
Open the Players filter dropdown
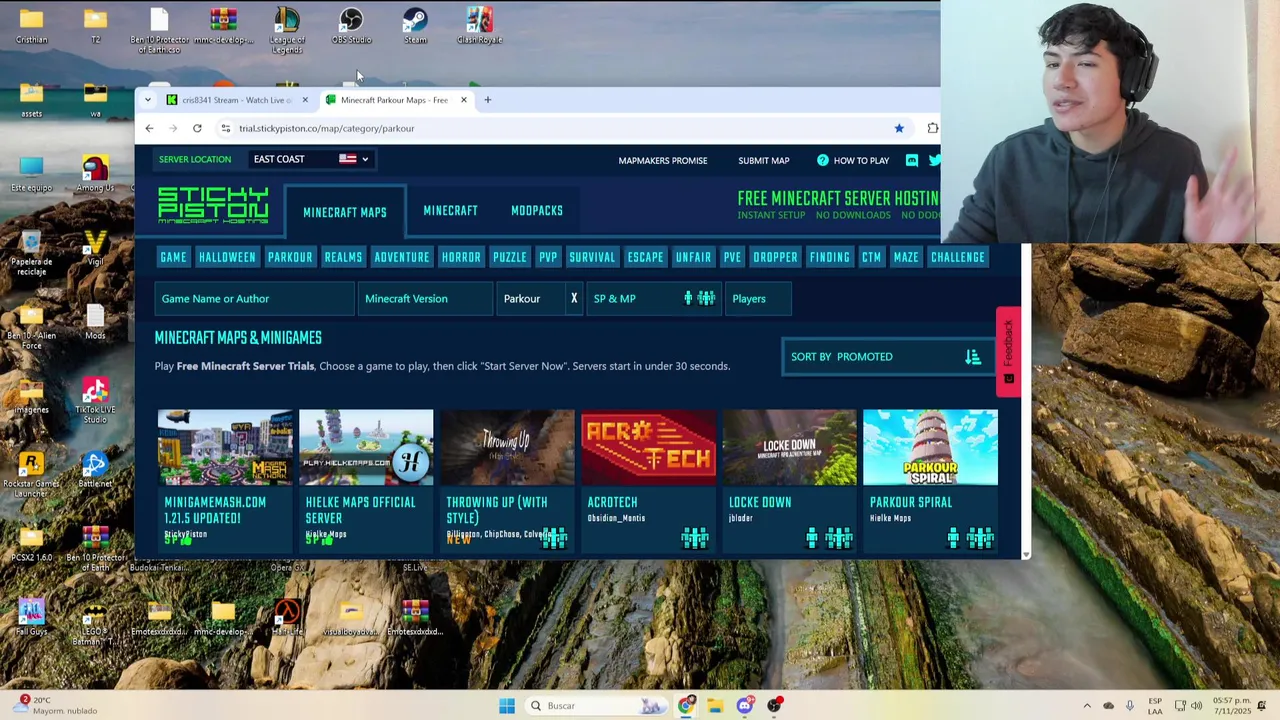(x=758, y=298)
